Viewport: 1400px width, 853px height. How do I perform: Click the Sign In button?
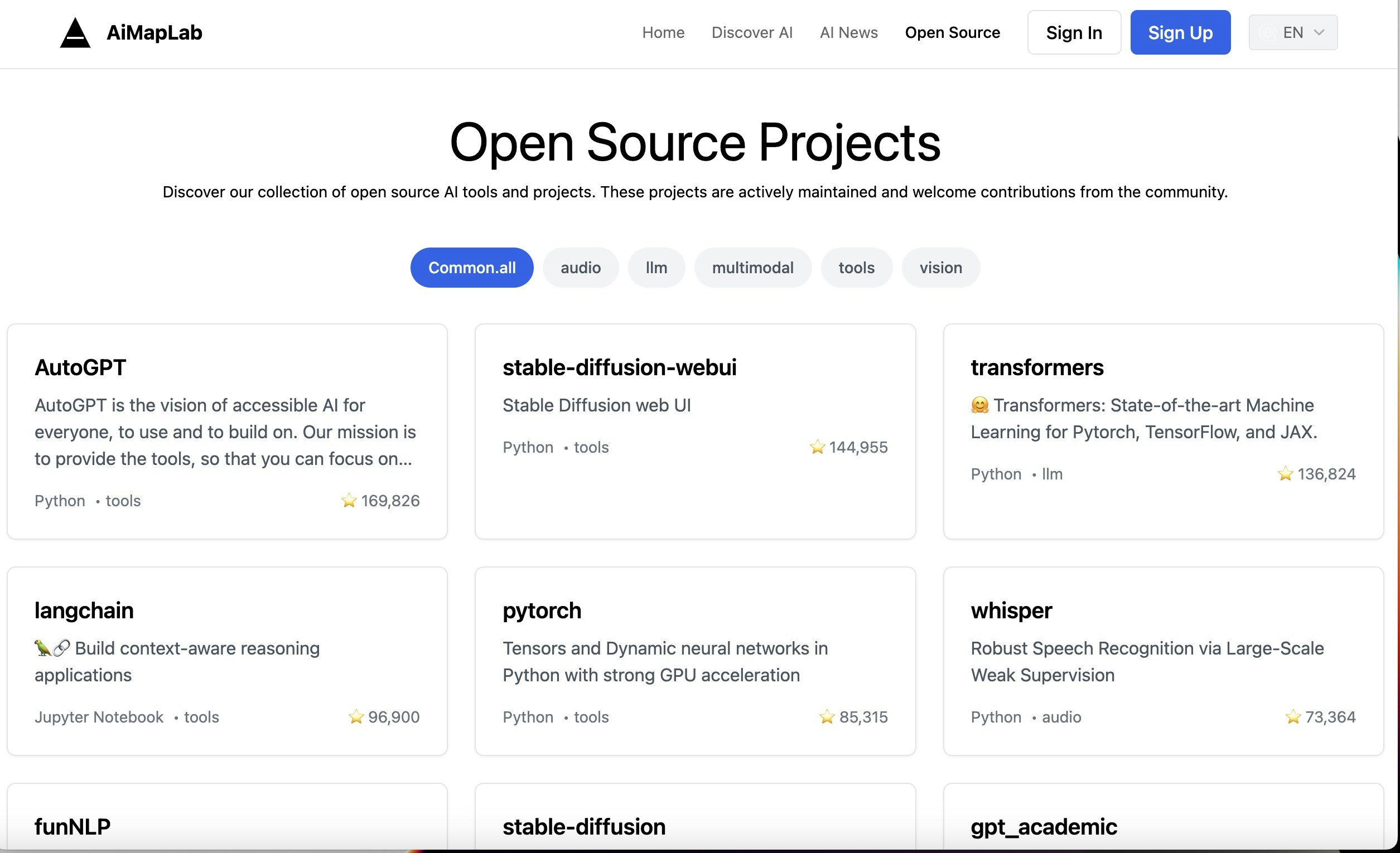[1073, 32]
